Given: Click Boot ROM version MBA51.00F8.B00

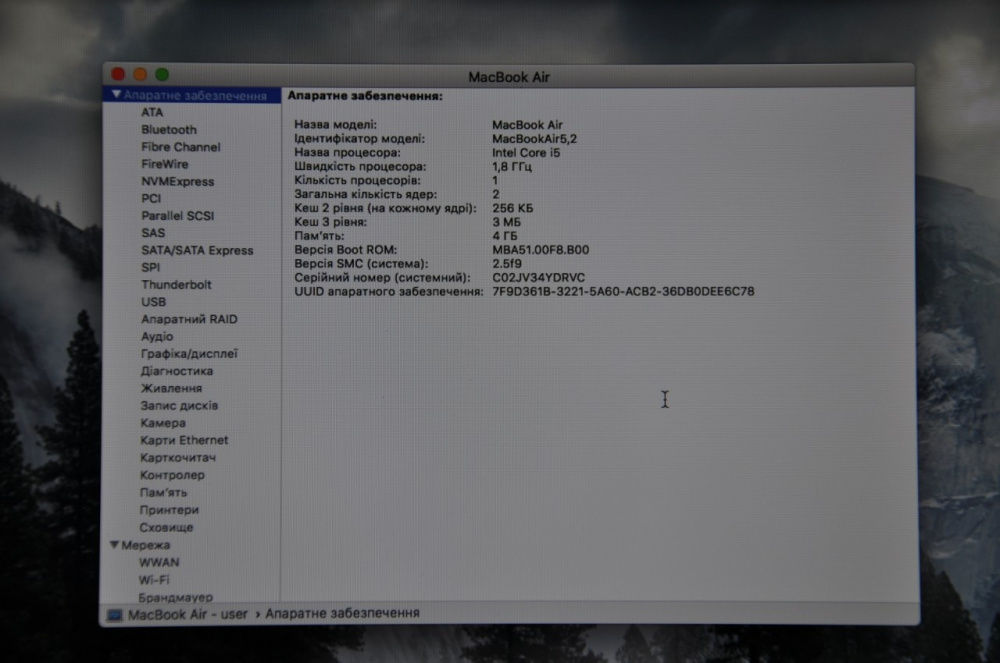Looking at the screenshot, I should (540, 250).
